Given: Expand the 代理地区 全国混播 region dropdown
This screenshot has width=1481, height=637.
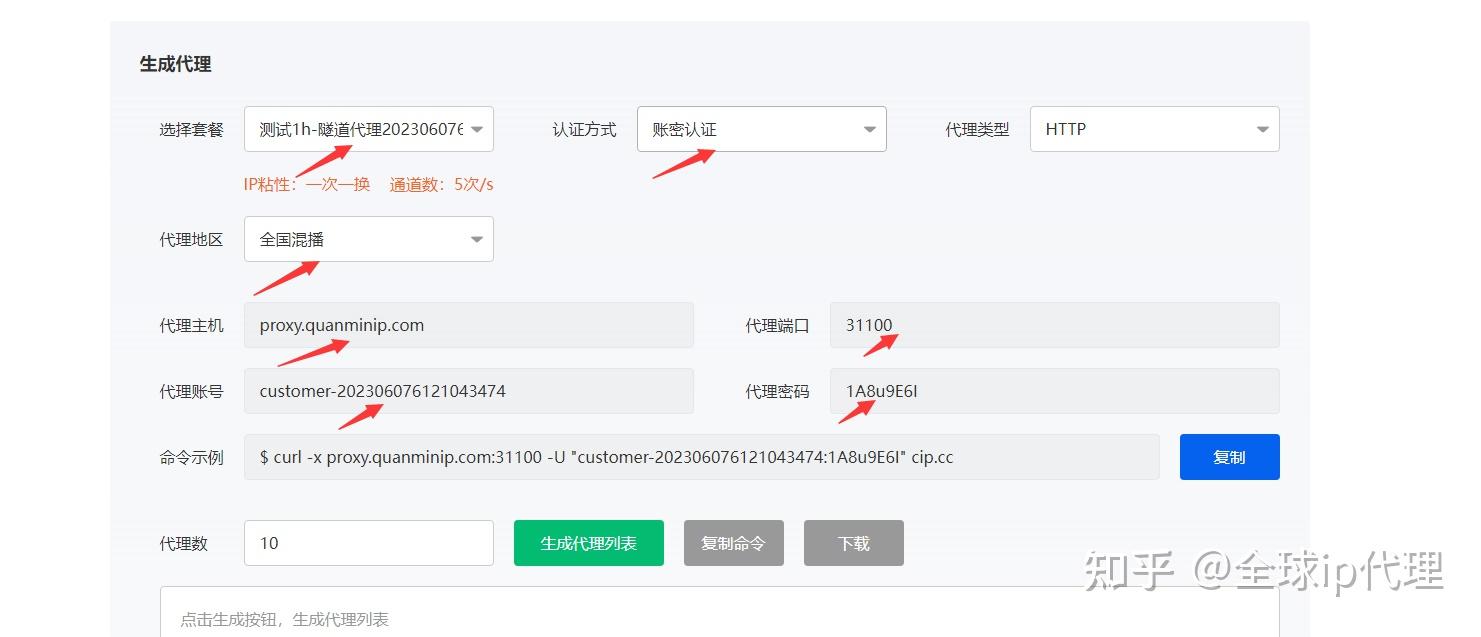Looking at the screenshot, I should [368, 238].
